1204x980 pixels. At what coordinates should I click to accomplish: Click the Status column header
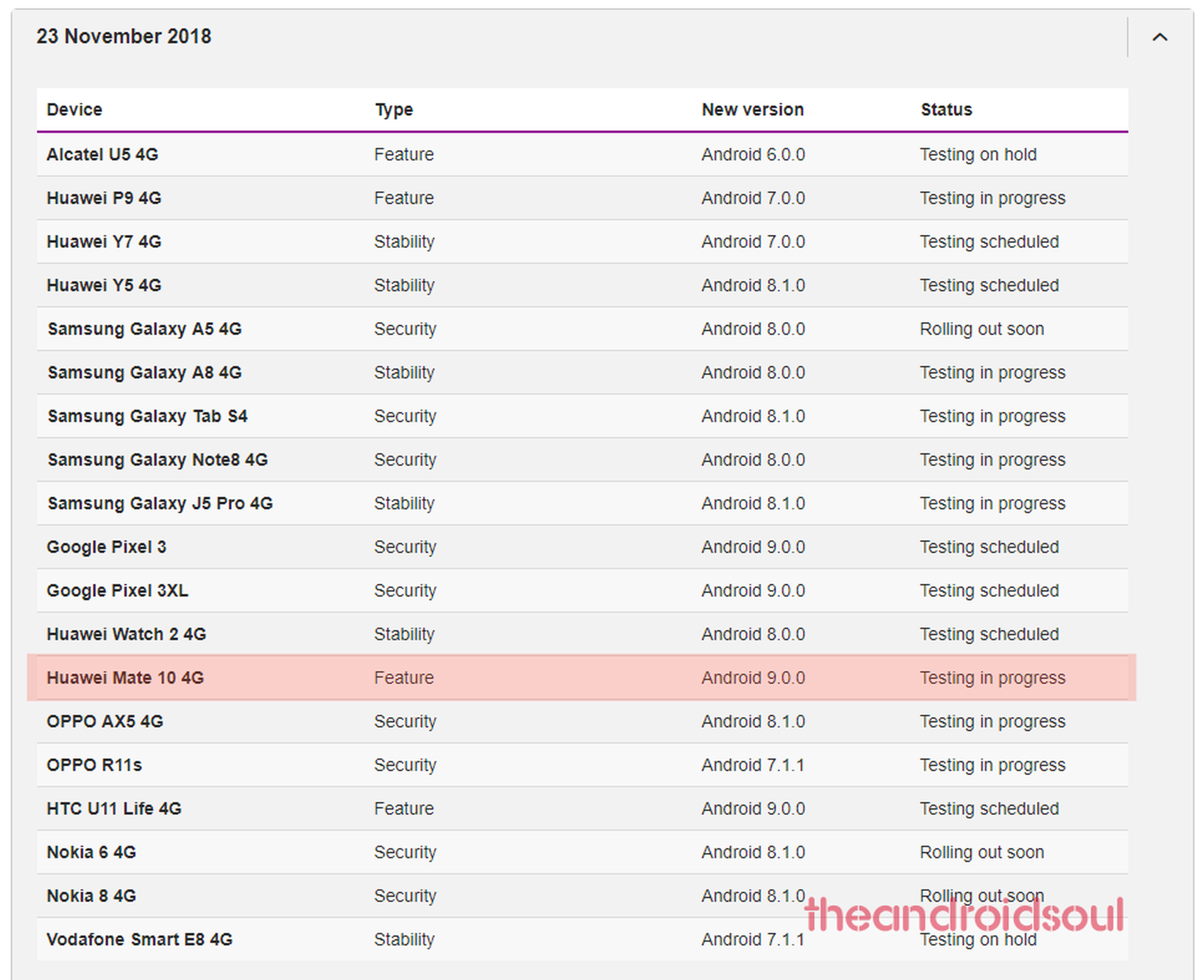(x=946, y=110)
